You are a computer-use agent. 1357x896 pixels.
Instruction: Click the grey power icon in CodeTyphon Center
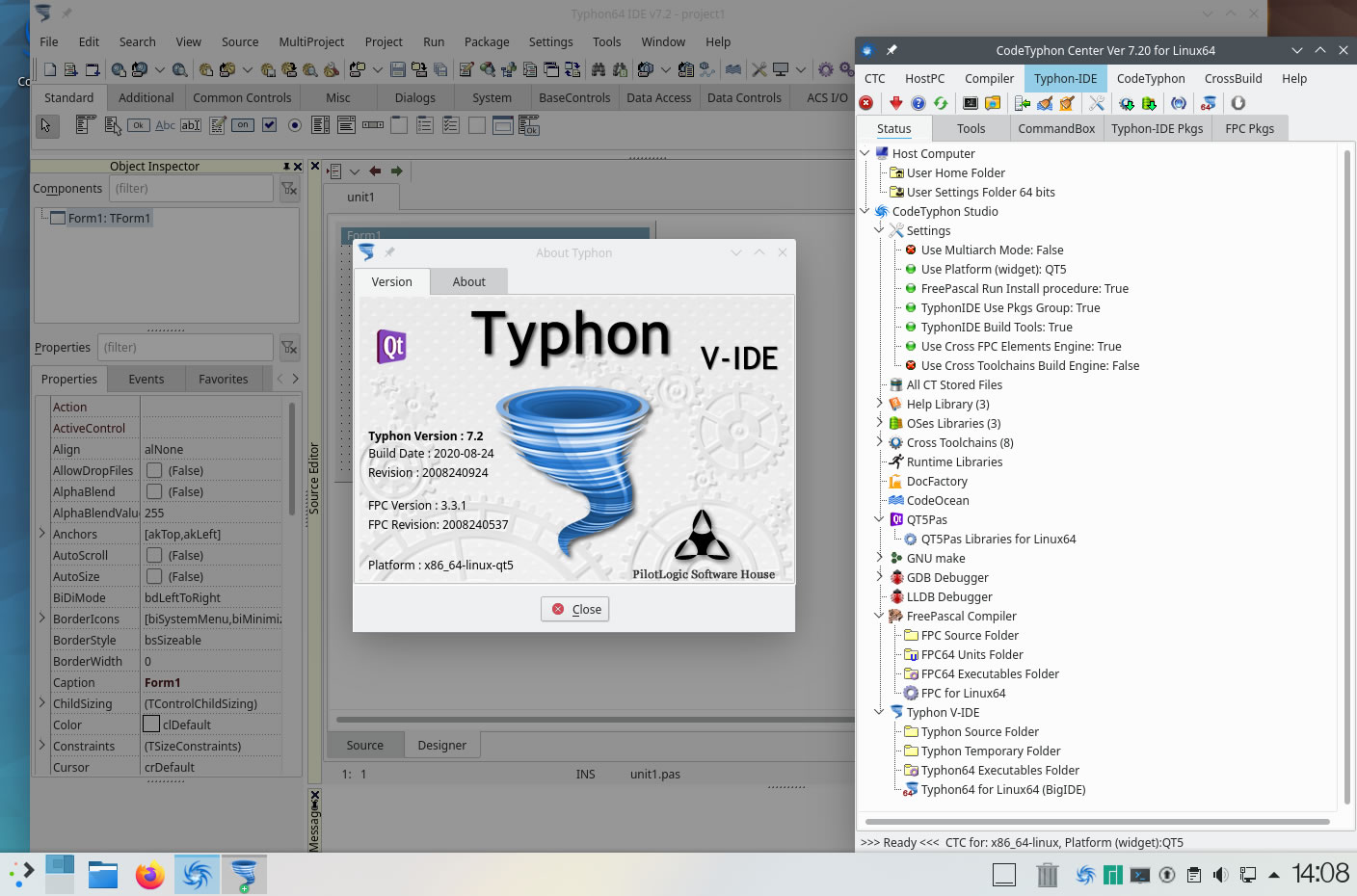click(x=1238, y=103)
